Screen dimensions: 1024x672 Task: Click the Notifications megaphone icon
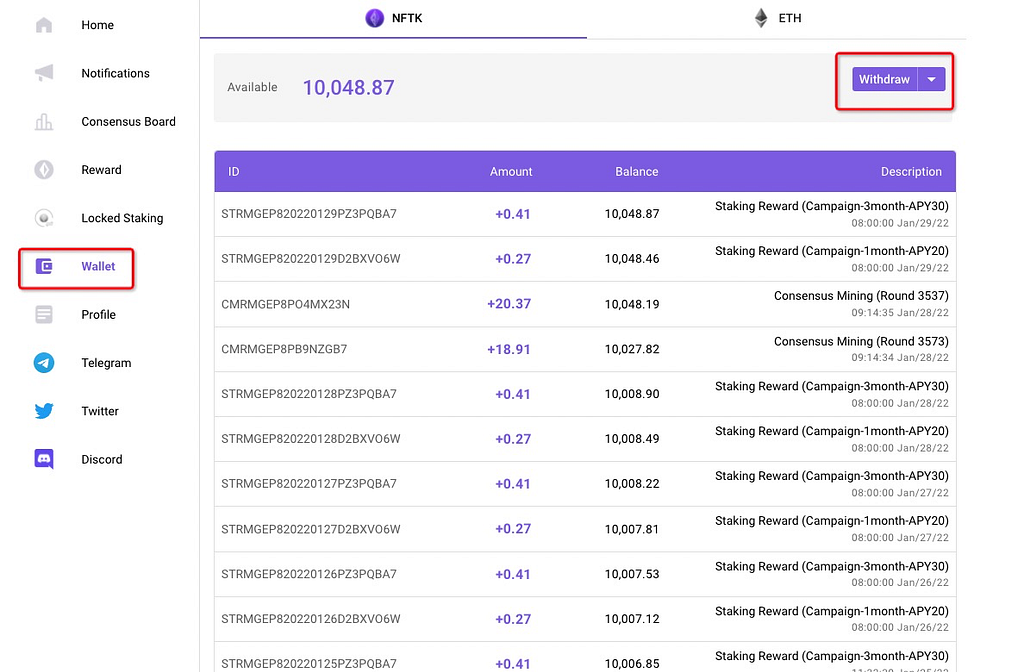tap(44, 72)
